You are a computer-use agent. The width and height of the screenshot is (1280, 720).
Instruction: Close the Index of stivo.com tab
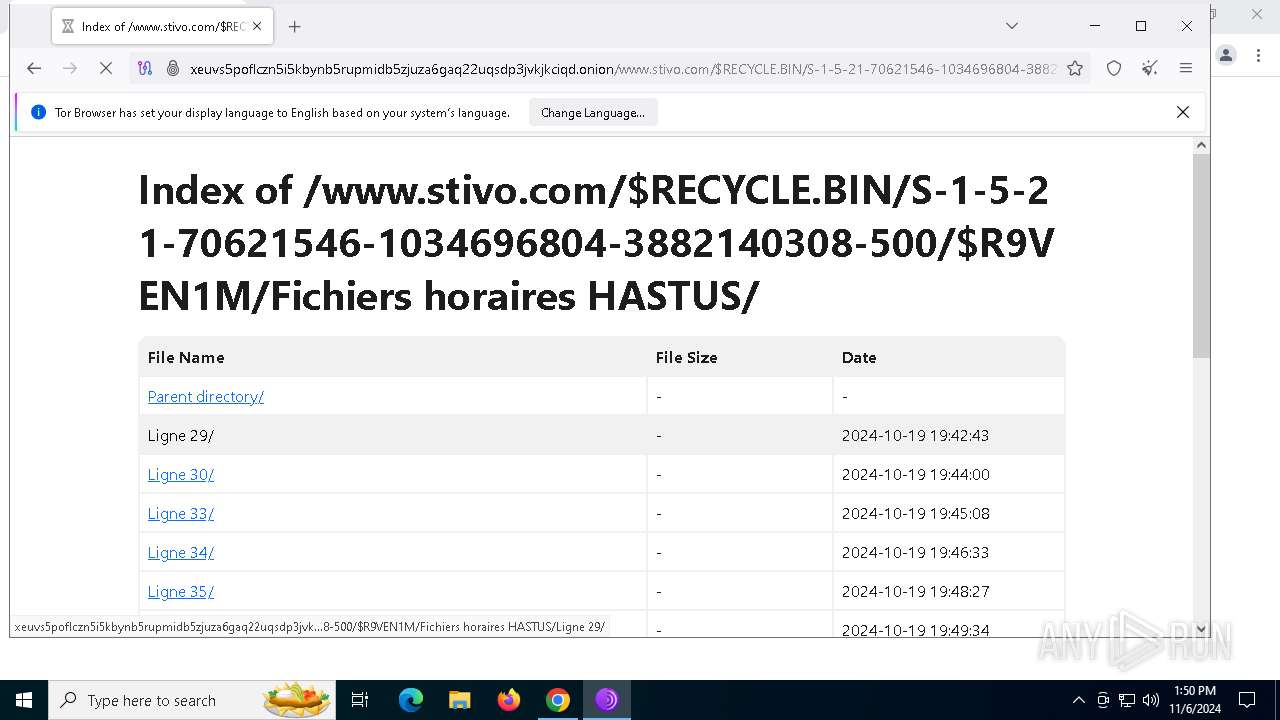[x=257, y=27]
